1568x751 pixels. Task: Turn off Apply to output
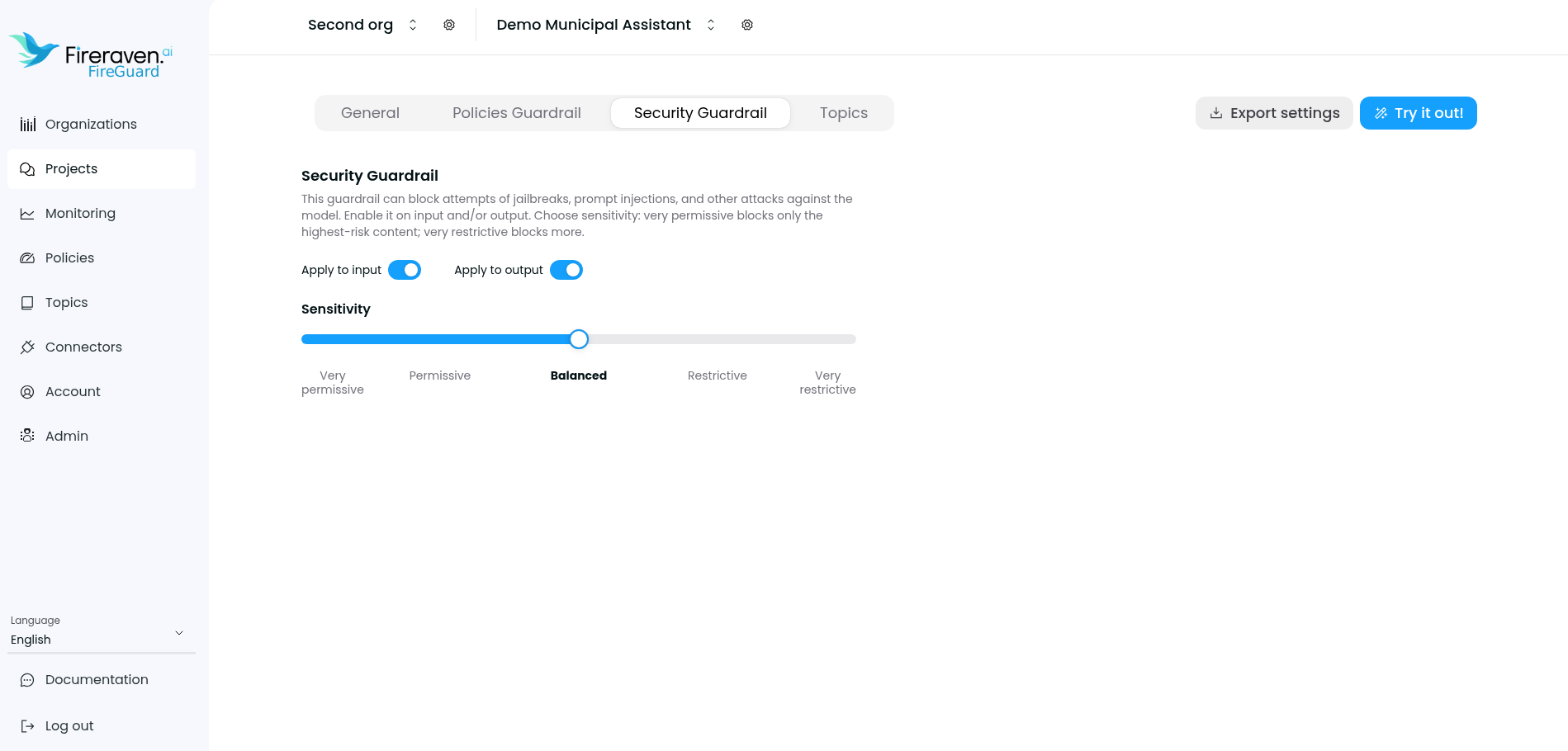[566, 269]
